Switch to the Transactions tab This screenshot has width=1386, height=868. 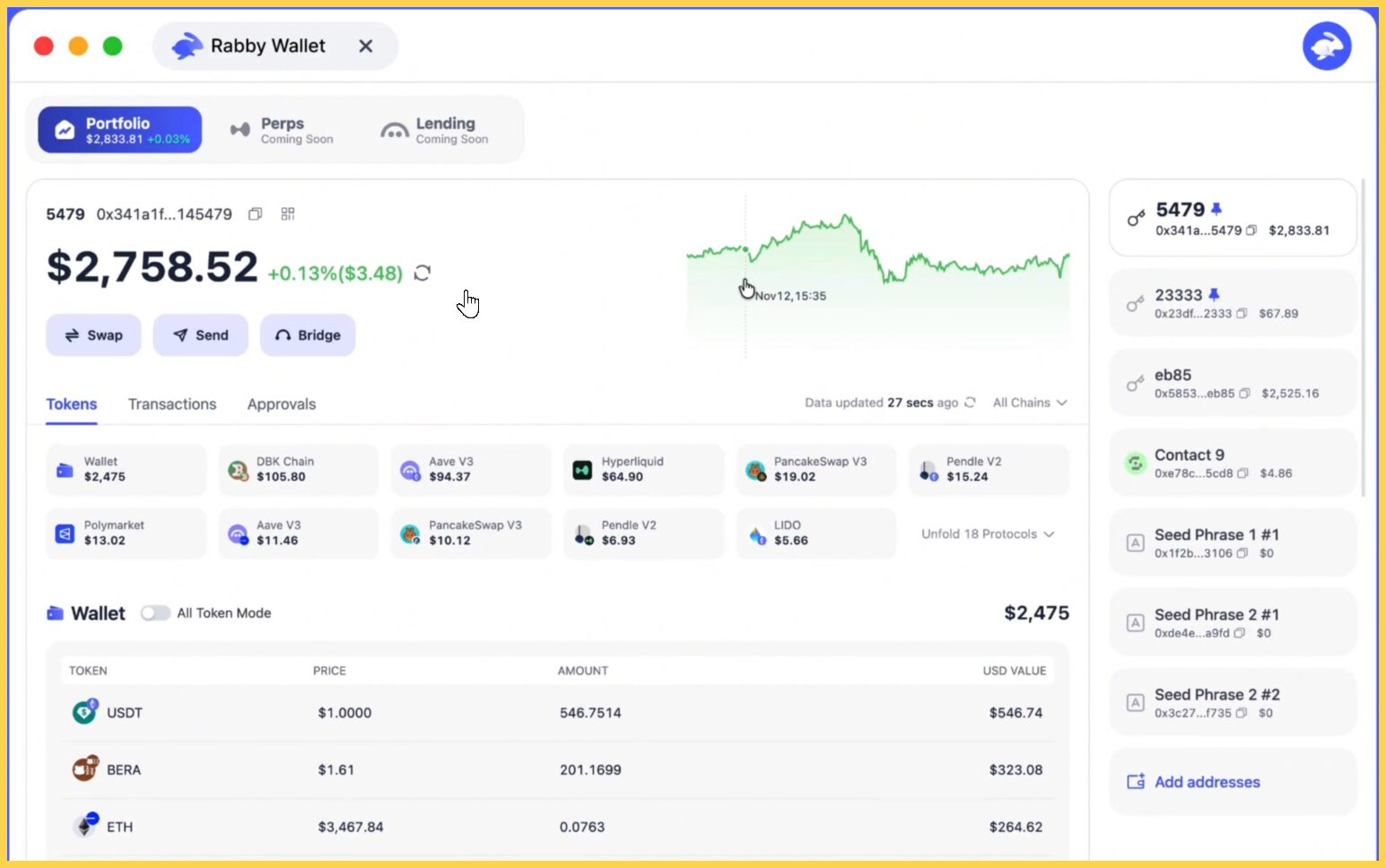click(x=172, y=404)
